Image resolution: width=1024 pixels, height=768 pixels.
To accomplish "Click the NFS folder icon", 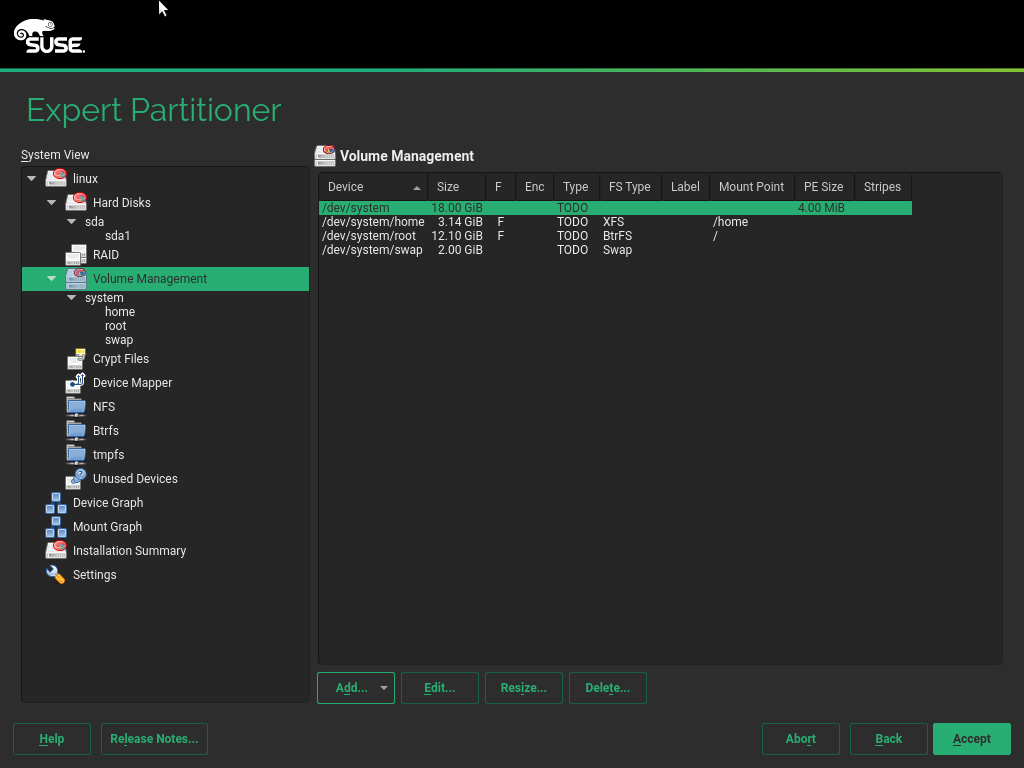I will click(76, 407).
